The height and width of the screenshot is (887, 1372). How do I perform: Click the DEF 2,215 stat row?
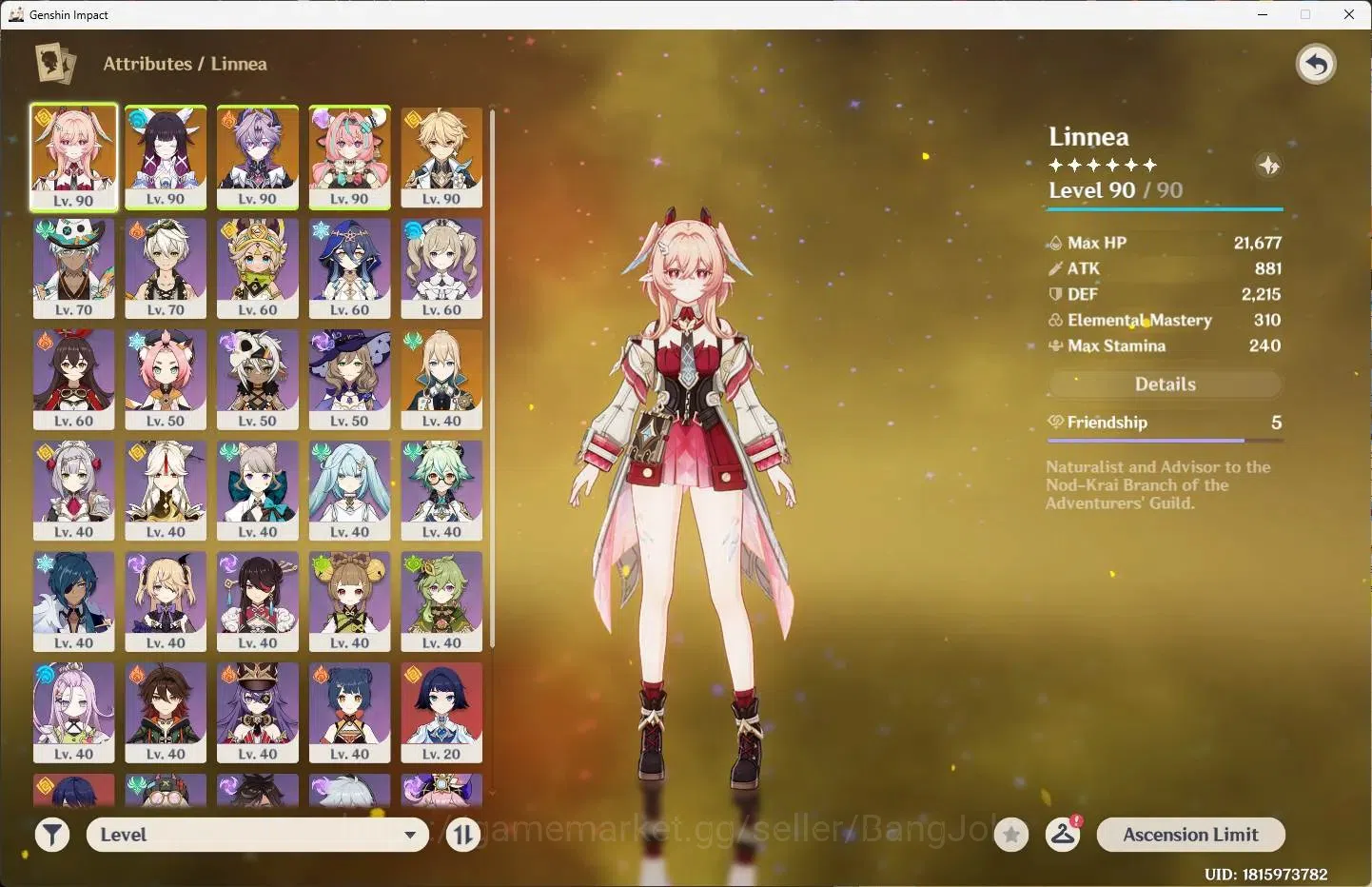pos(1165,294)
